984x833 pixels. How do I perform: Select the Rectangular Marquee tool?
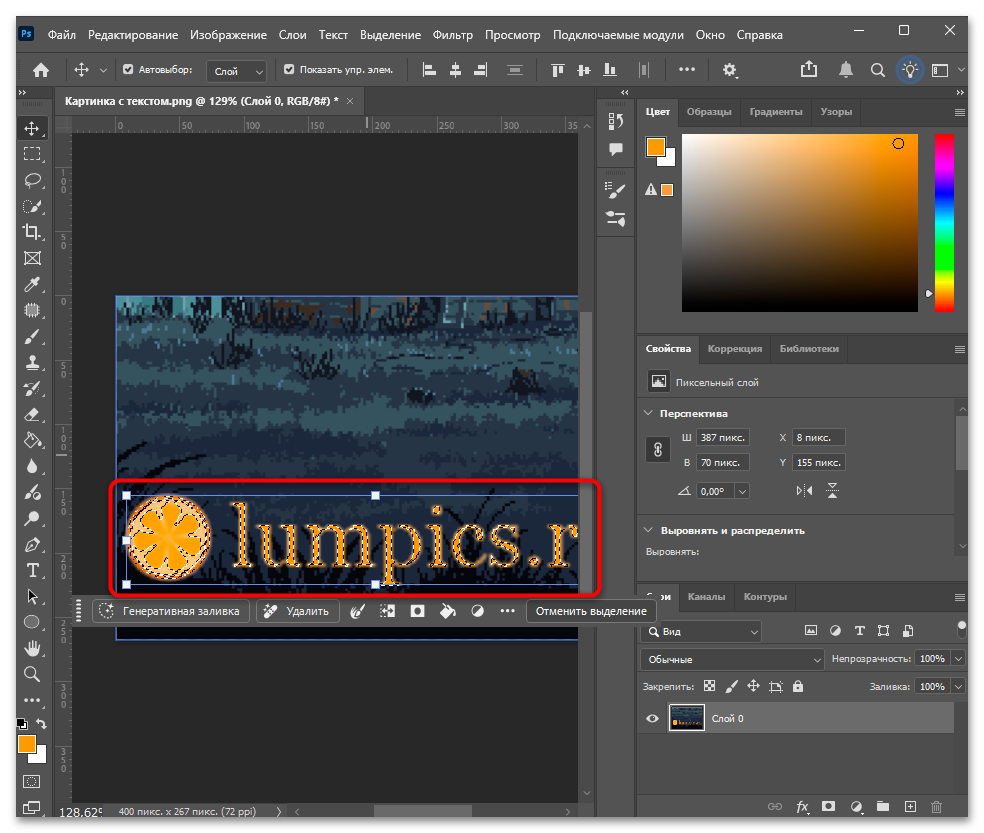coord(32,154)
